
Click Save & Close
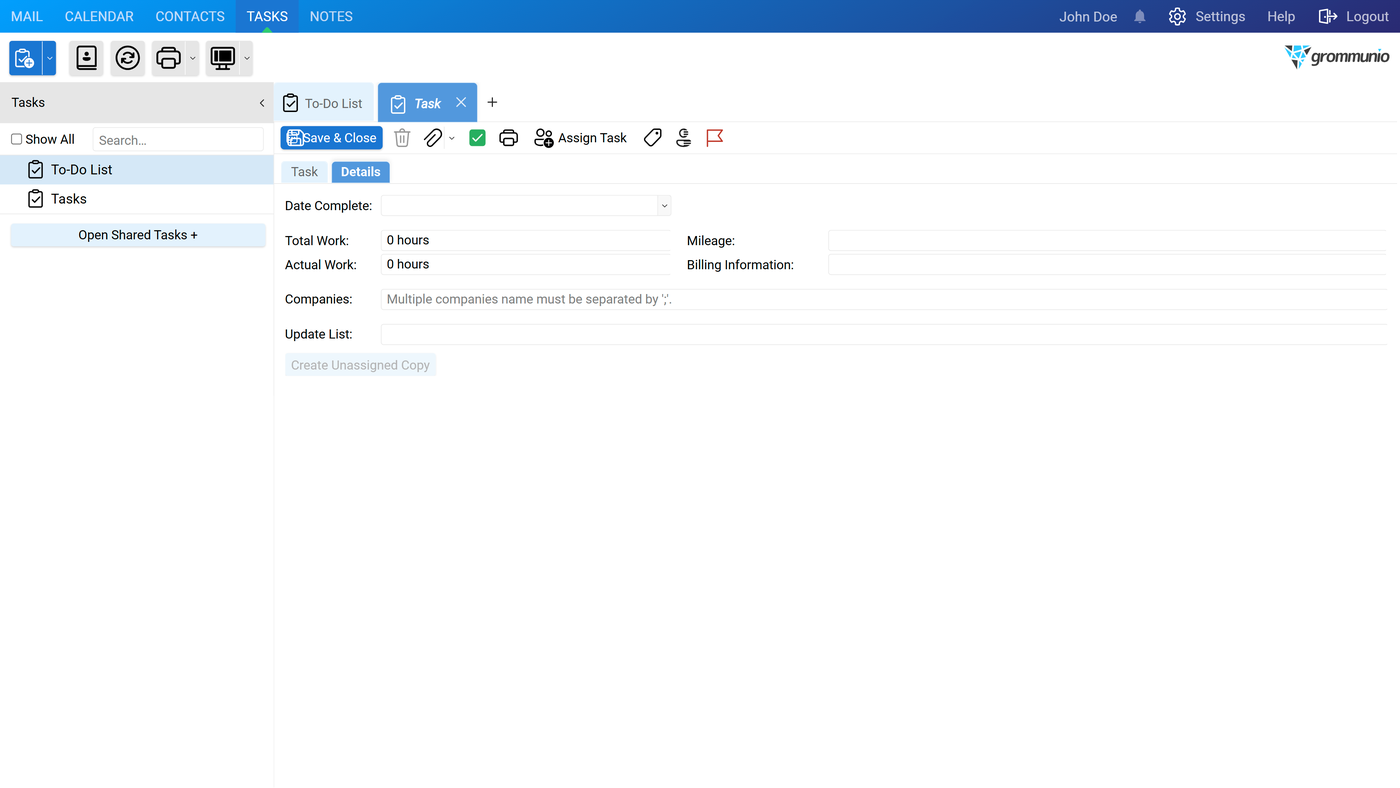pos(332,138)
